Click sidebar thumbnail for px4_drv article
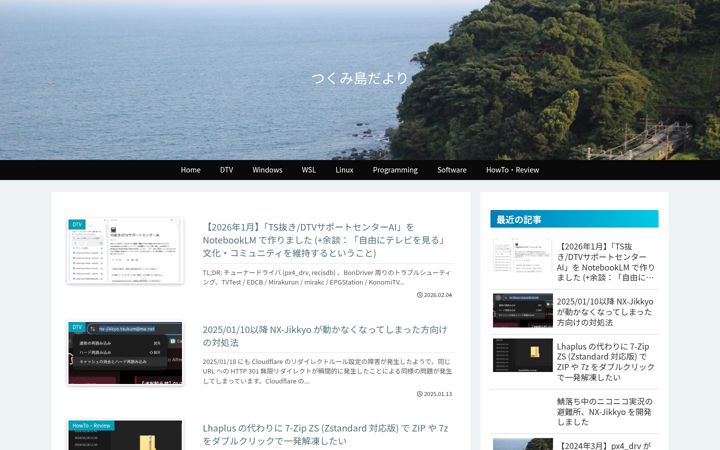The height and width of the screenshot is (450, 720). point(523,444)
